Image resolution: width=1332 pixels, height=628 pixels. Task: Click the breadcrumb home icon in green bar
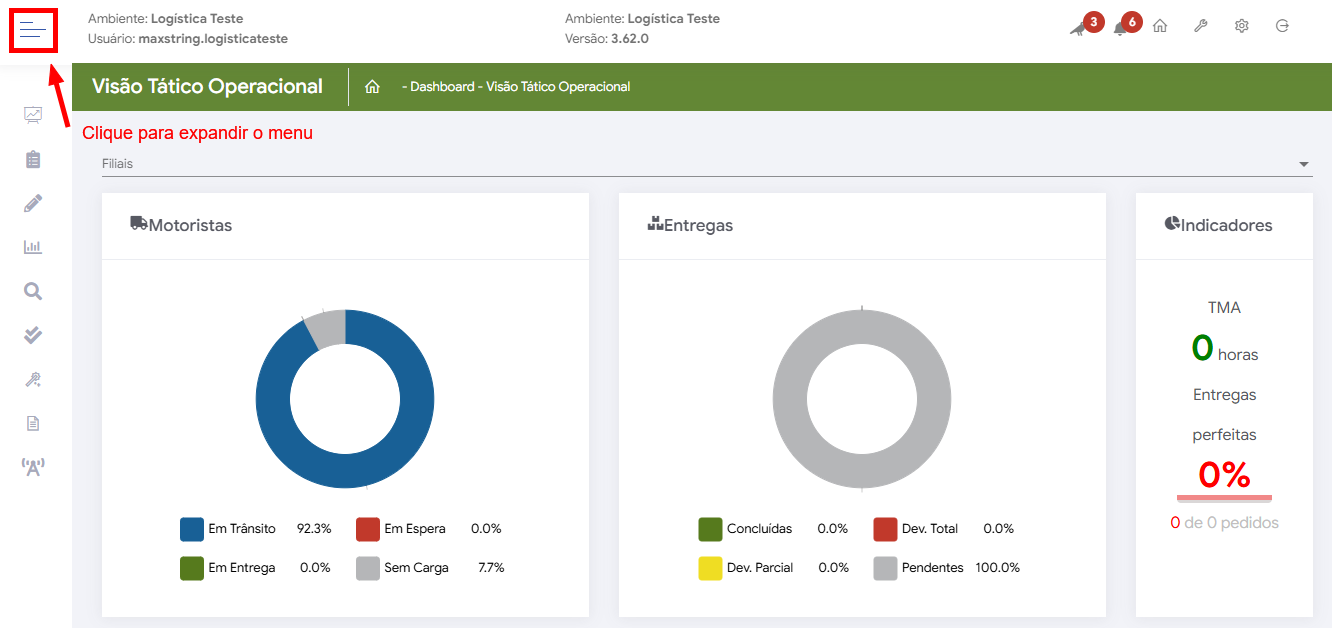click(x=372, y=87)
